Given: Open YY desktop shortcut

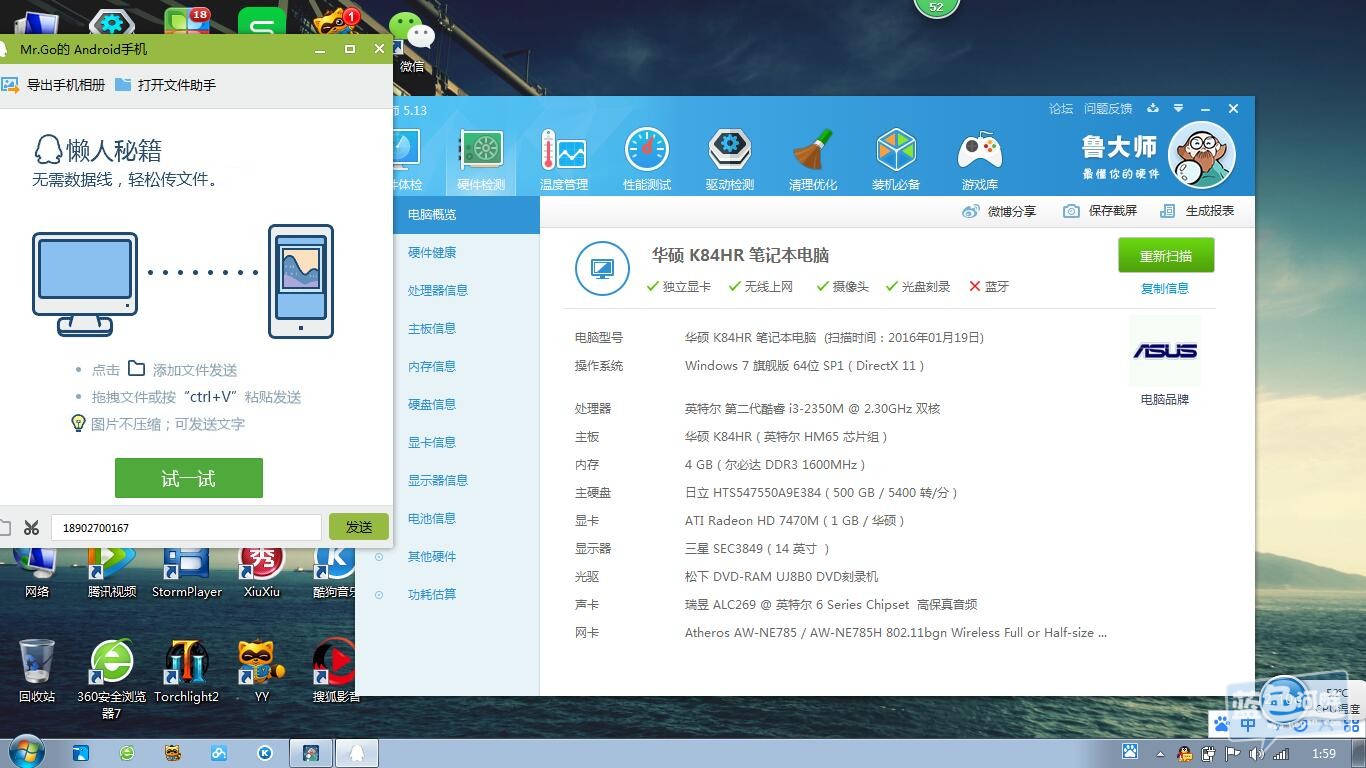Looking at the screenshot, I should coord(262,671).
